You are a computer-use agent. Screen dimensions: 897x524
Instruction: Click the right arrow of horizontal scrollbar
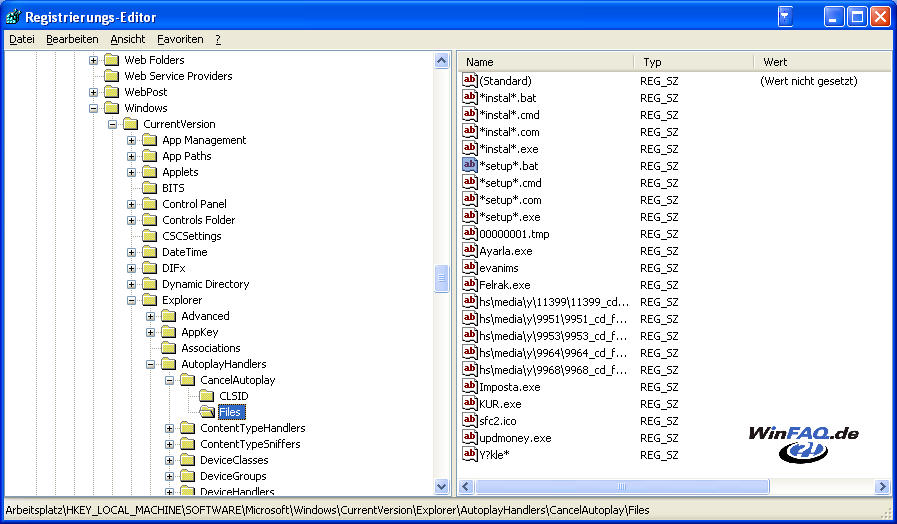click(882, 487)
